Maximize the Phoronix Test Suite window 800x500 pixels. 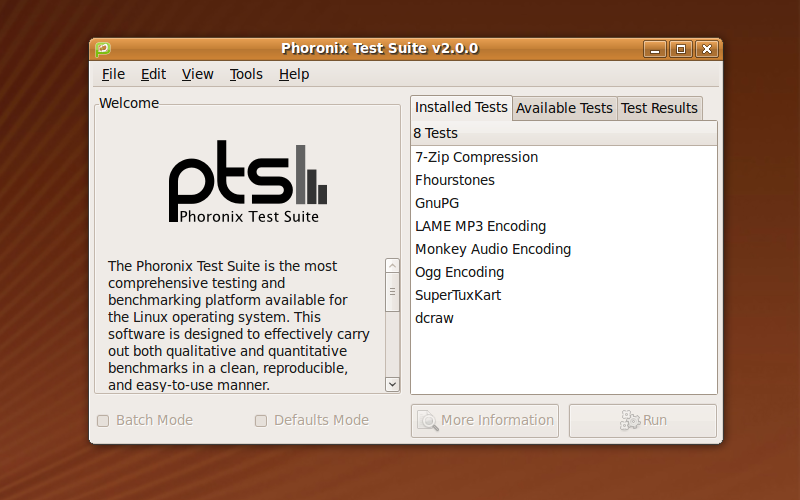681,49
